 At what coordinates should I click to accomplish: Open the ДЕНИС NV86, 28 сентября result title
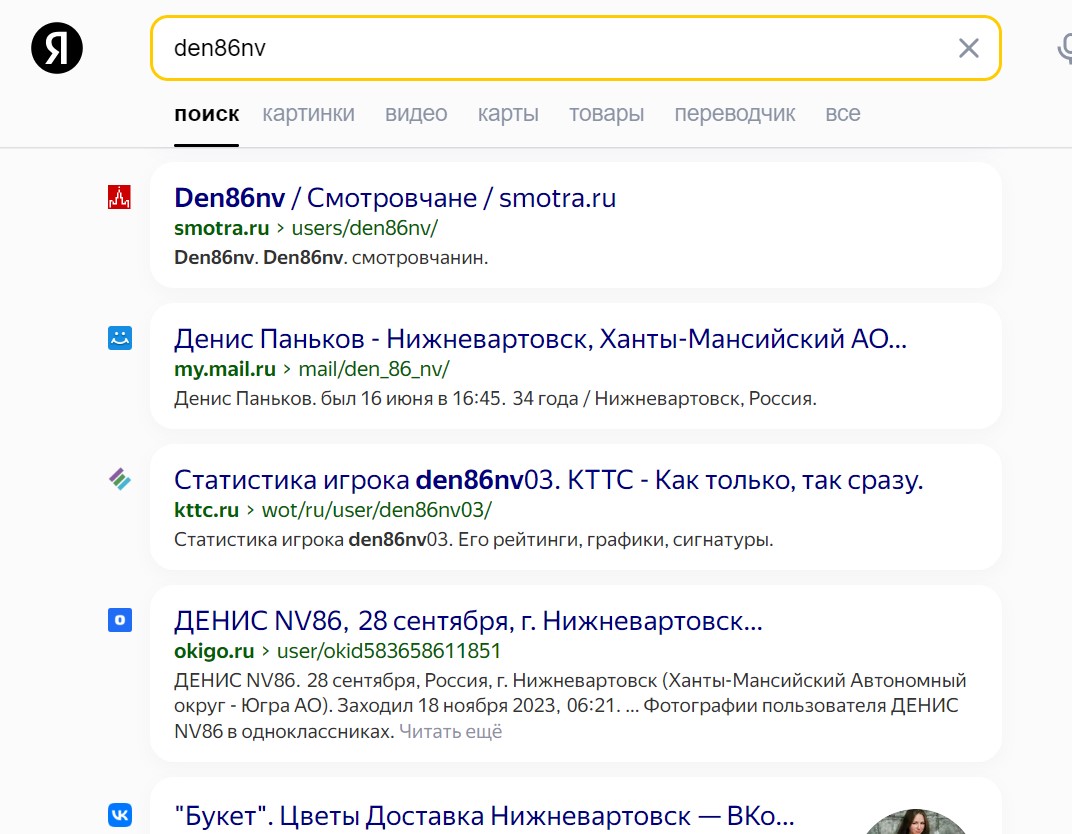tap(468, 621)
